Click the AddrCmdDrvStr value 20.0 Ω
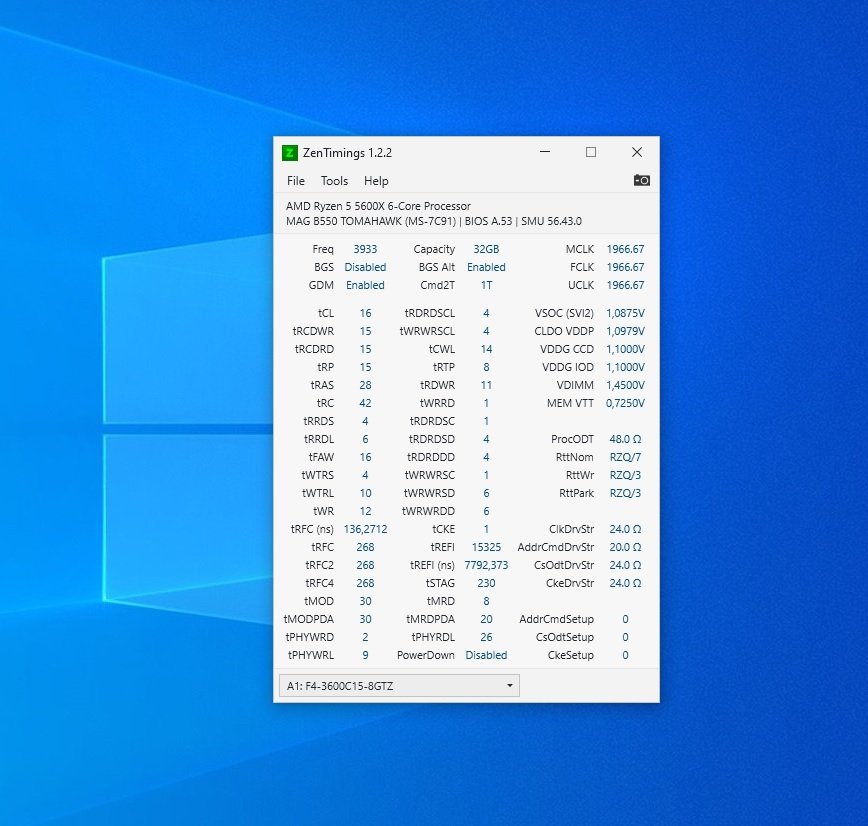This screenshot has width=868, height=826. point(625,547)
